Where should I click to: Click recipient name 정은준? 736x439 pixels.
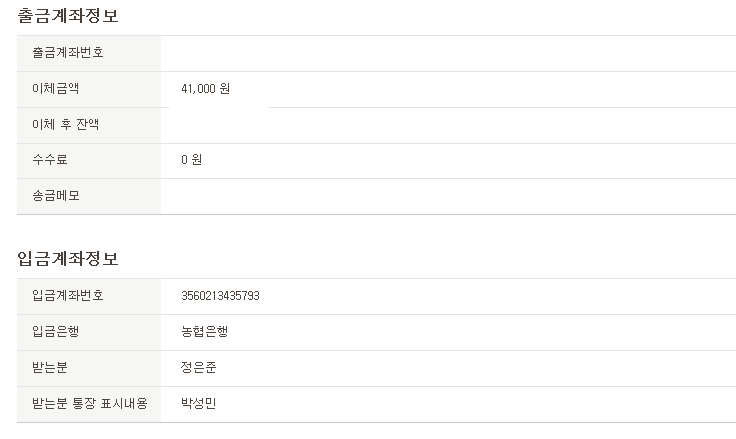click(x=199, y=367)
